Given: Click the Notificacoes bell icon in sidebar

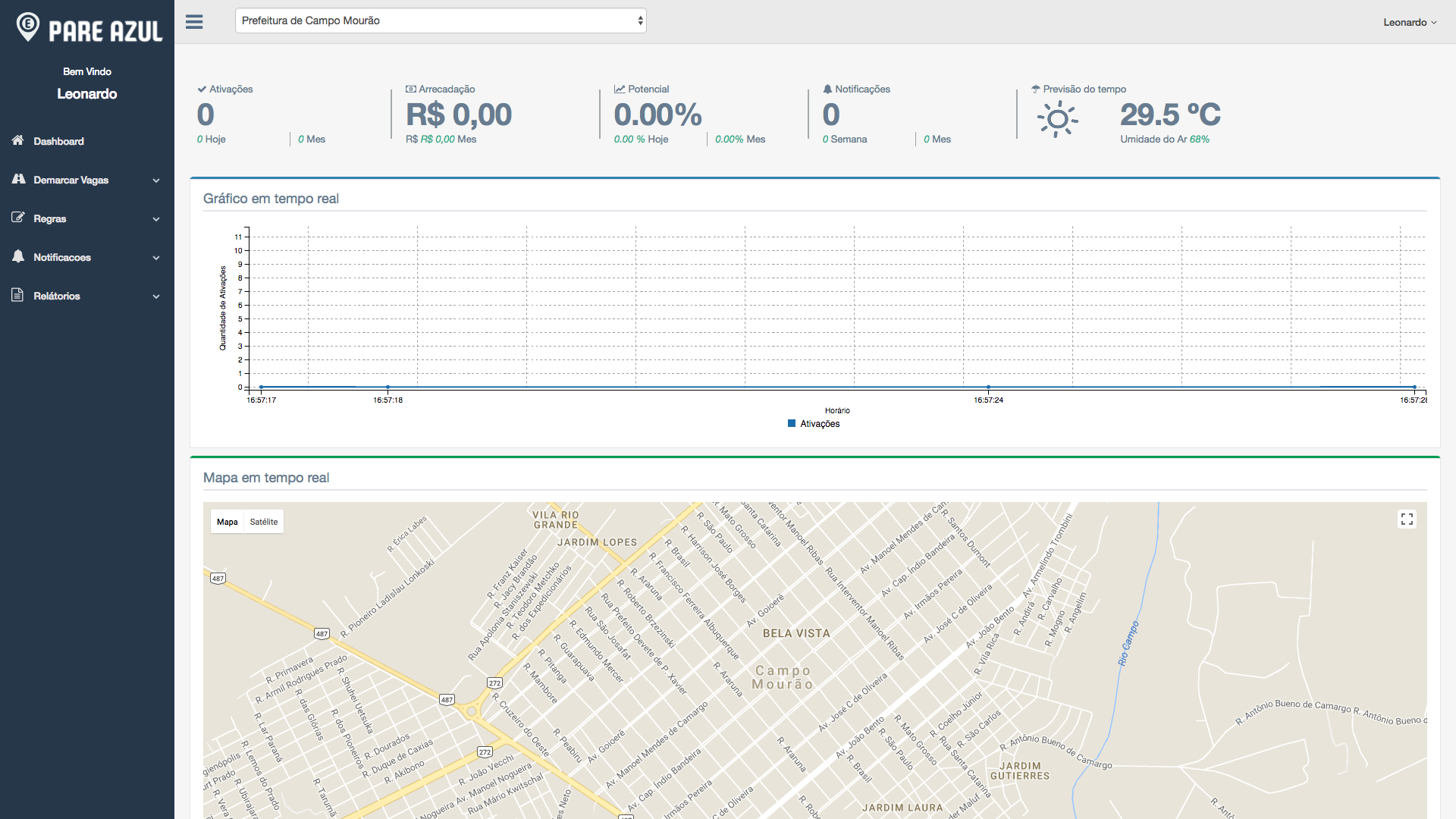Looking at the screenshot, I should tap(18, 256).
